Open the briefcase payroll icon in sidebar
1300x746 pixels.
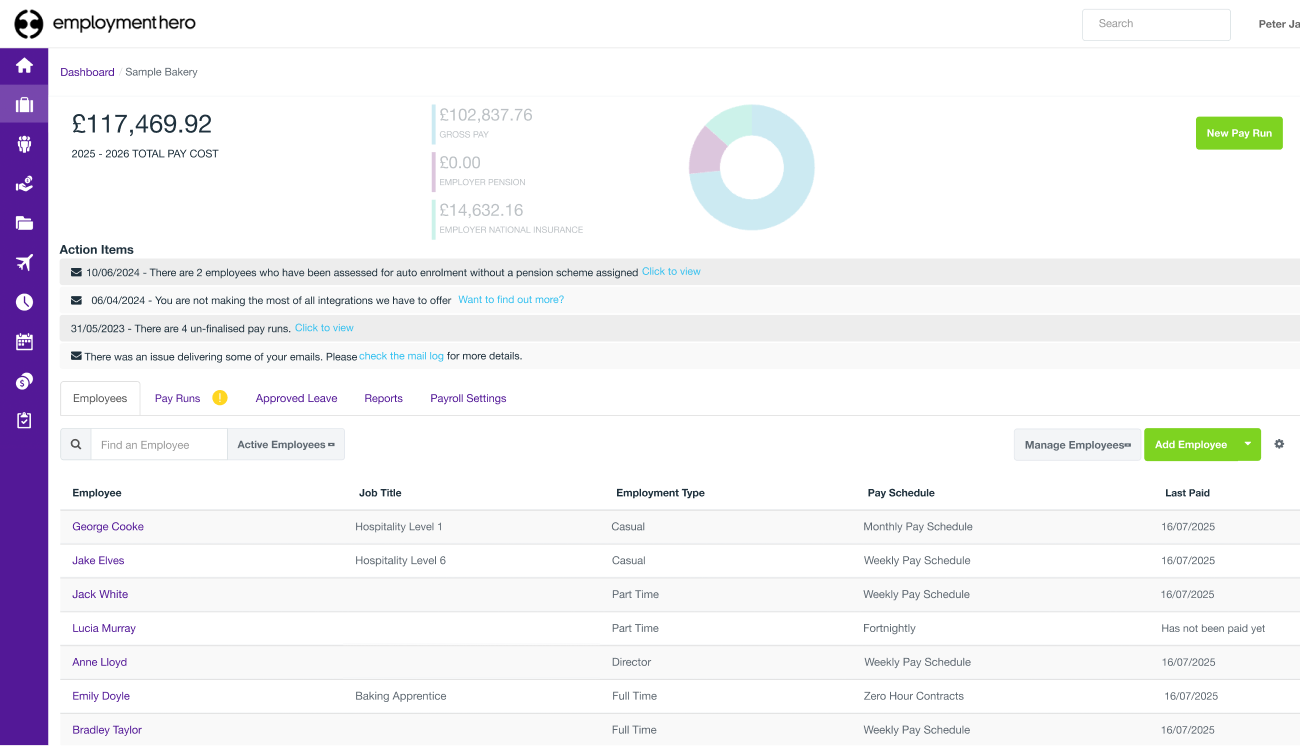24,105
